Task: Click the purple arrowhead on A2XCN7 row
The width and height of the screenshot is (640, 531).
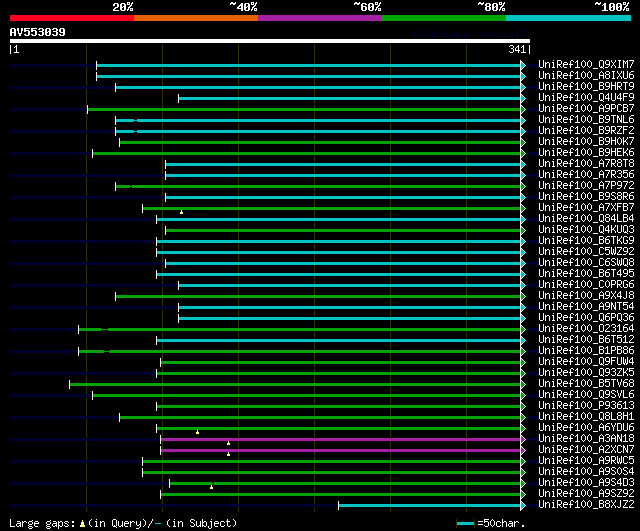Action: coord(523,451)
